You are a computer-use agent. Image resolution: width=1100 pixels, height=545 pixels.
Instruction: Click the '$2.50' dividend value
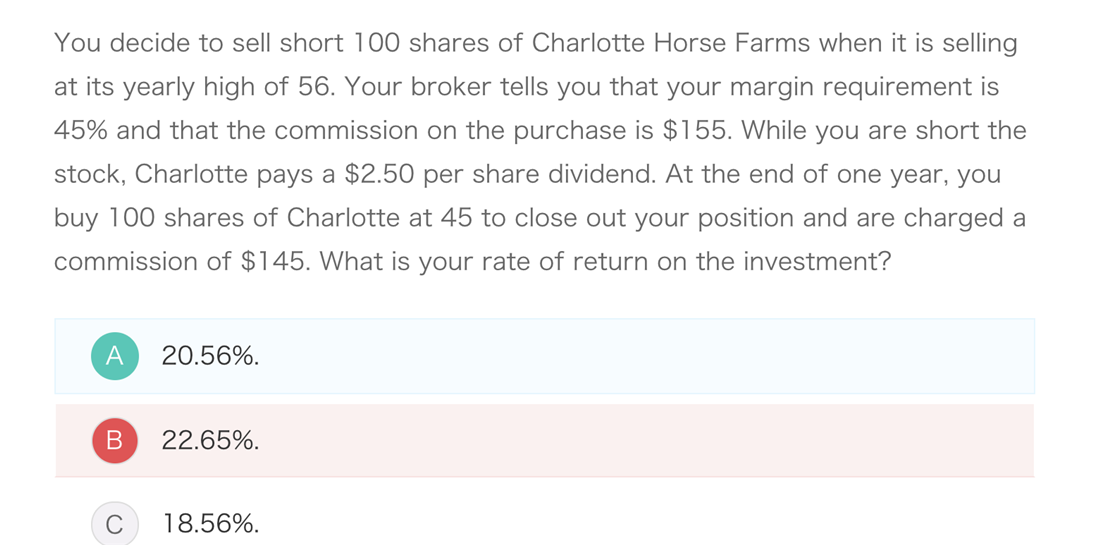click(380, 175)
